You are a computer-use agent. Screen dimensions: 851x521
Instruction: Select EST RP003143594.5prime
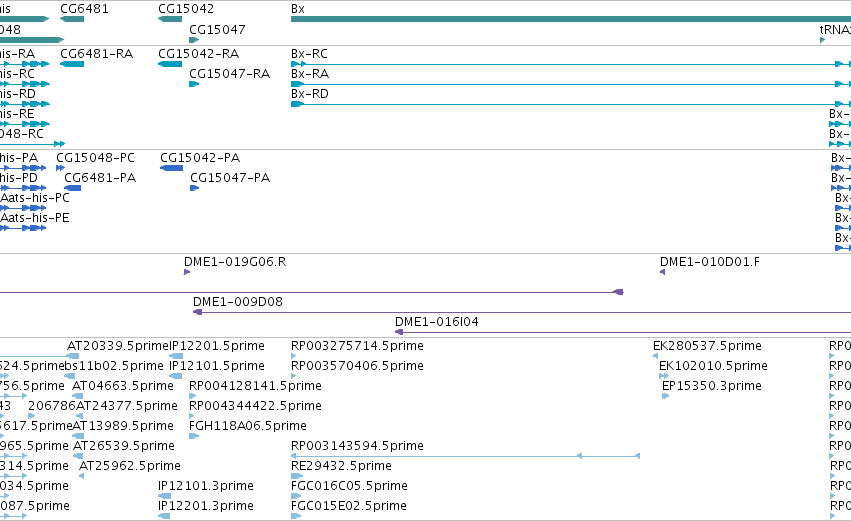click(x=357, y=446)
